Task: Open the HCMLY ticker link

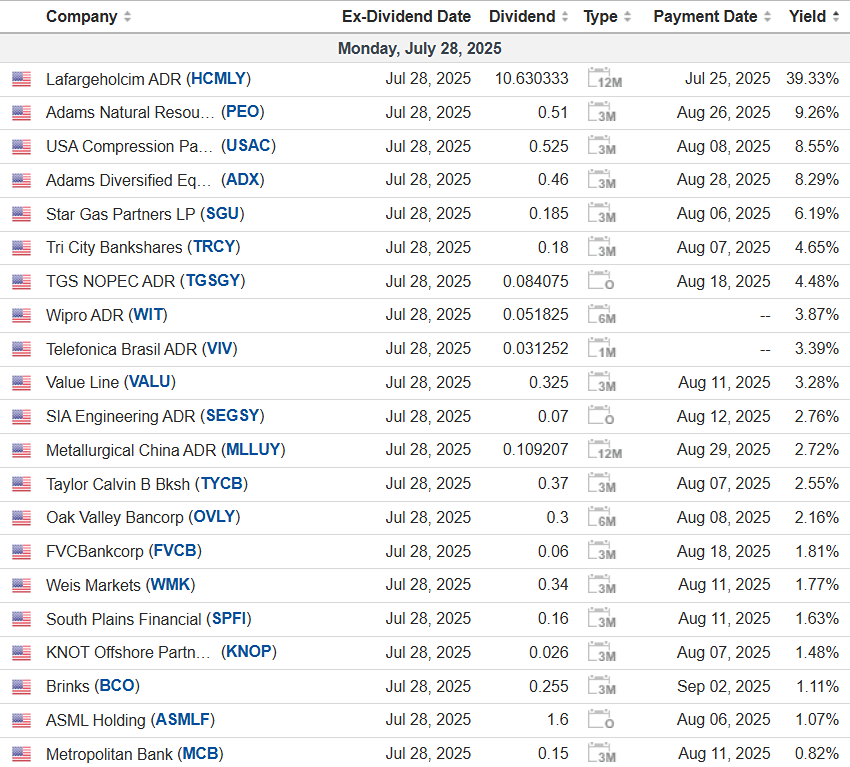Action: point(219,79)
